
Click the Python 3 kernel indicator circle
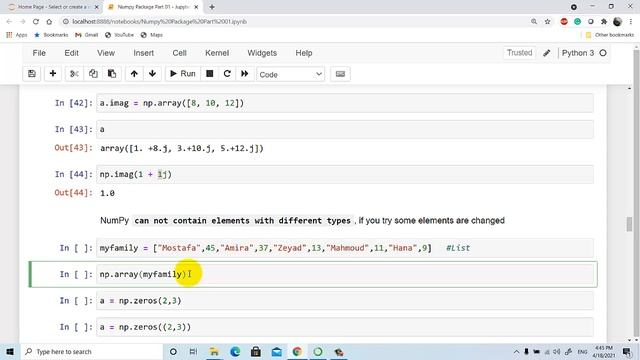603,53
